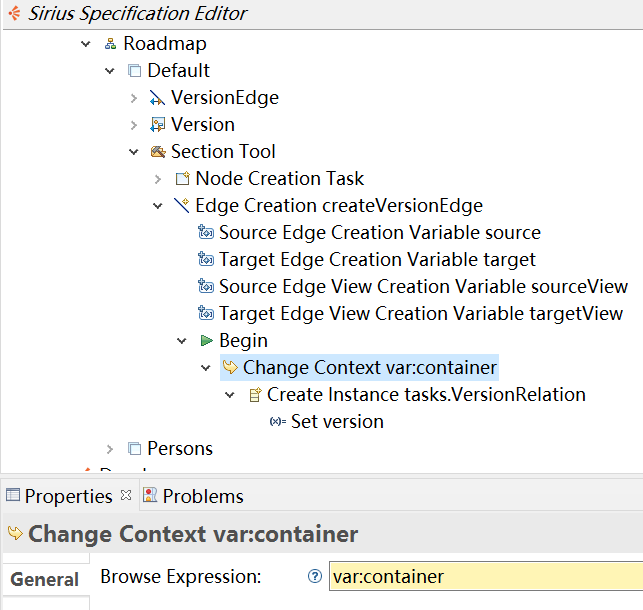Screen dimensions: 643x610
Task: Click the Version node mapping icon
Action: coord(157,125)
